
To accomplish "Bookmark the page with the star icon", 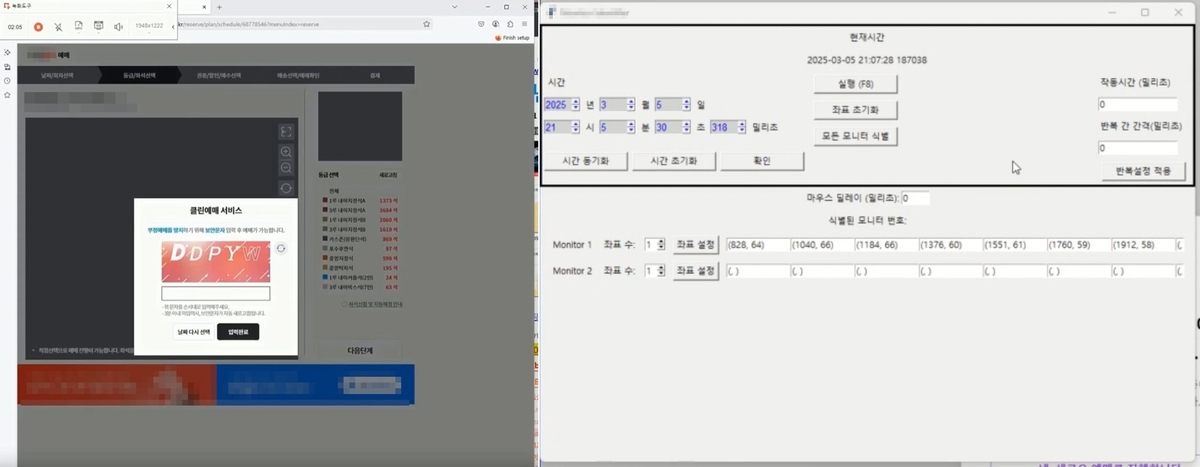I will [x=427, y=23].
